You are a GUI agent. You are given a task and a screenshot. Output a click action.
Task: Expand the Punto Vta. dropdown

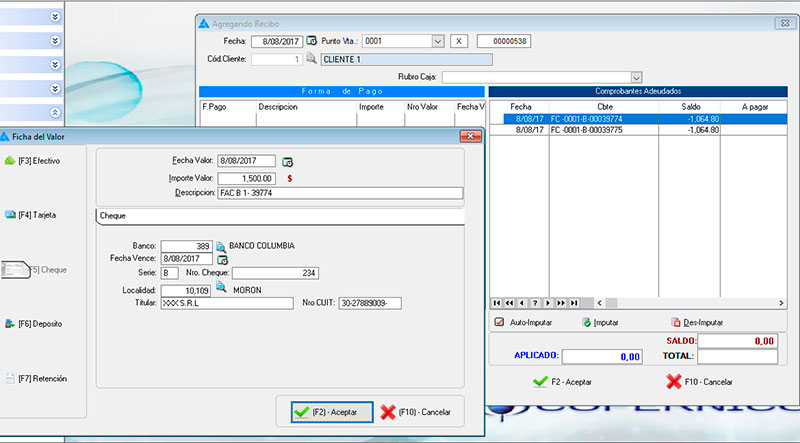[x=437, y=41]
